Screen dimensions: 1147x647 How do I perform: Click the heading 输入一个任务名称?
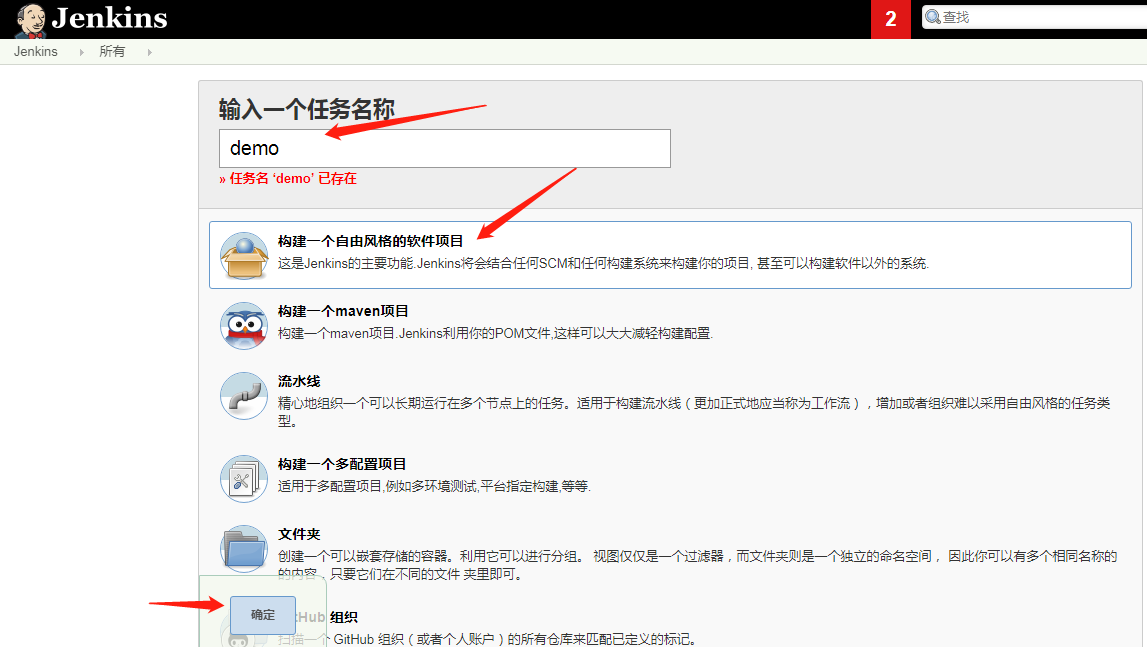[x=307, y=109]
